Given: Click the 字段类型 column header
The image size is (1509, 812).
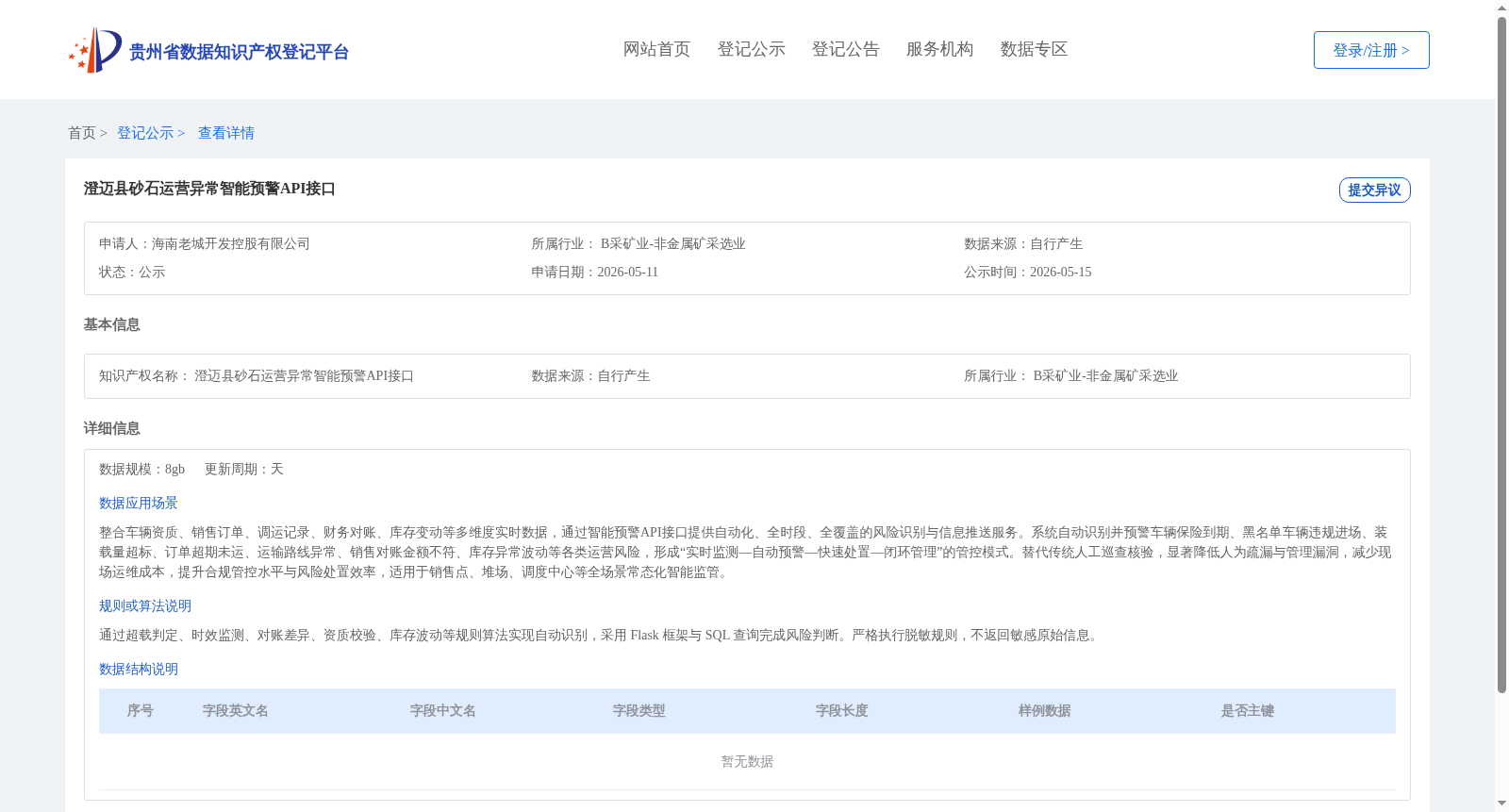Looking at the screenshot, I should coord(639,710).
